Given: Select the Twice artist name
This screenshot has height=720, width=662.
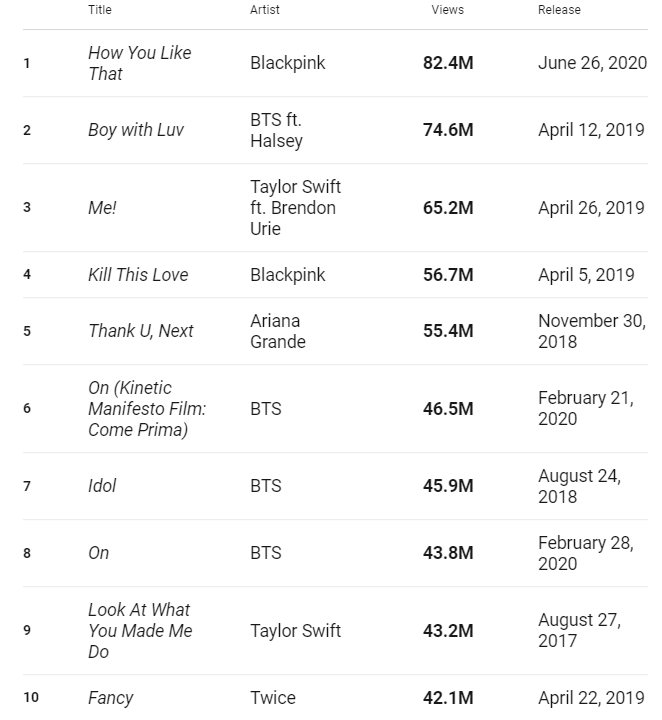Looking at the screenshot, I should click(273, 698).
